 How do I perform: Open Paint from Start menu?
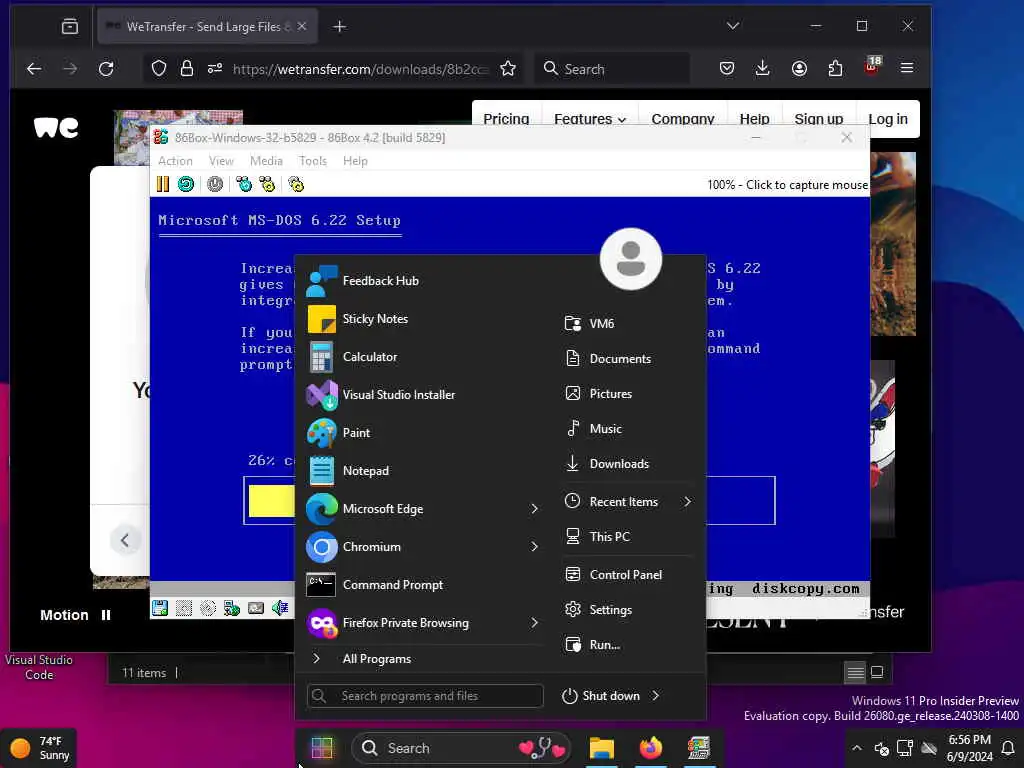[x=423, y=432]
